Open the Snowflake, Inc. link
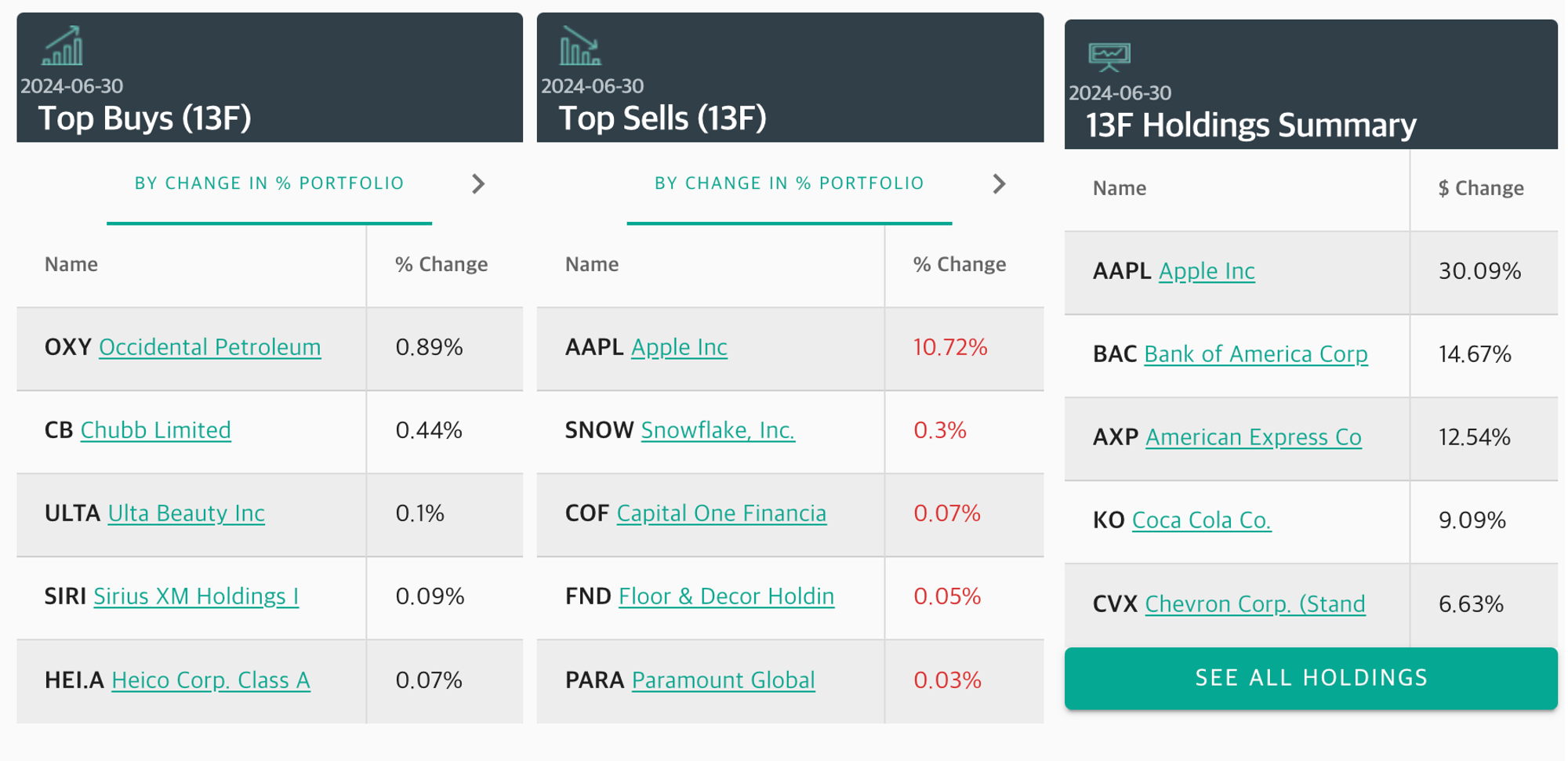The width and height of the screenshot is (1568, 761). click(x=717, y=430)
